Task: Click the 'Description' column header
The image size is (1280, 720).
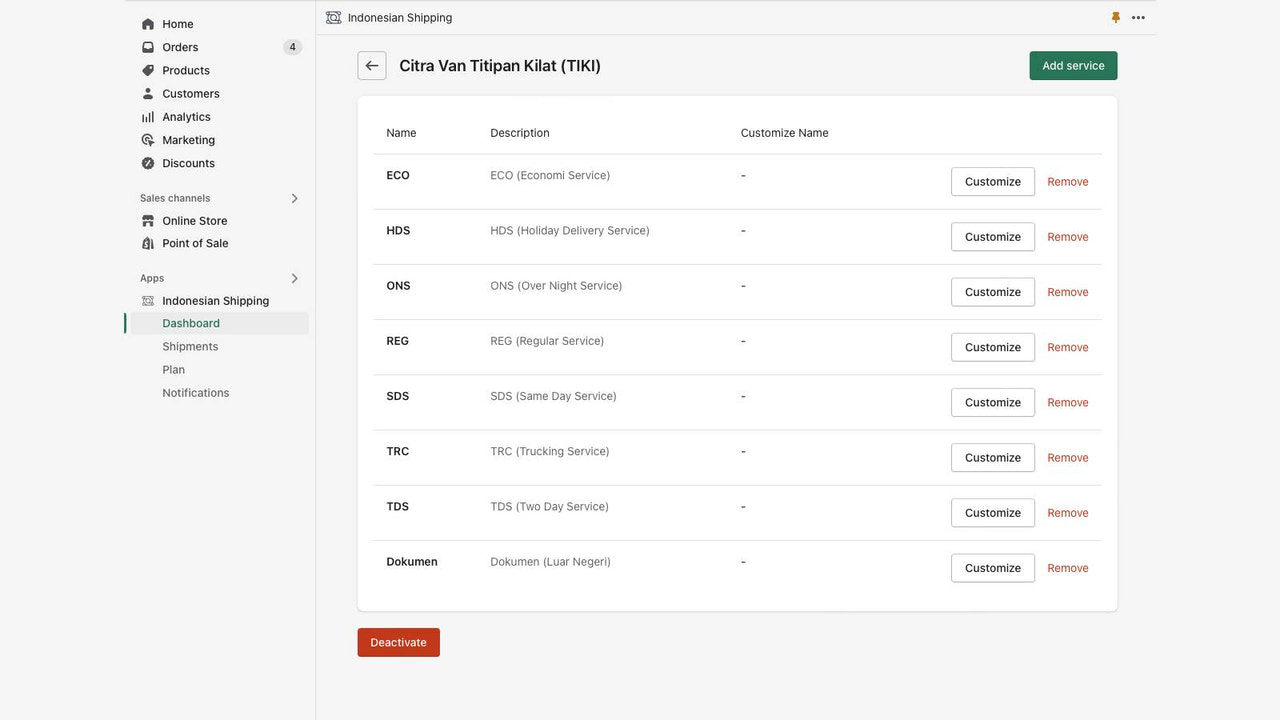Action: pyautogui.click(x=520, y=133)
